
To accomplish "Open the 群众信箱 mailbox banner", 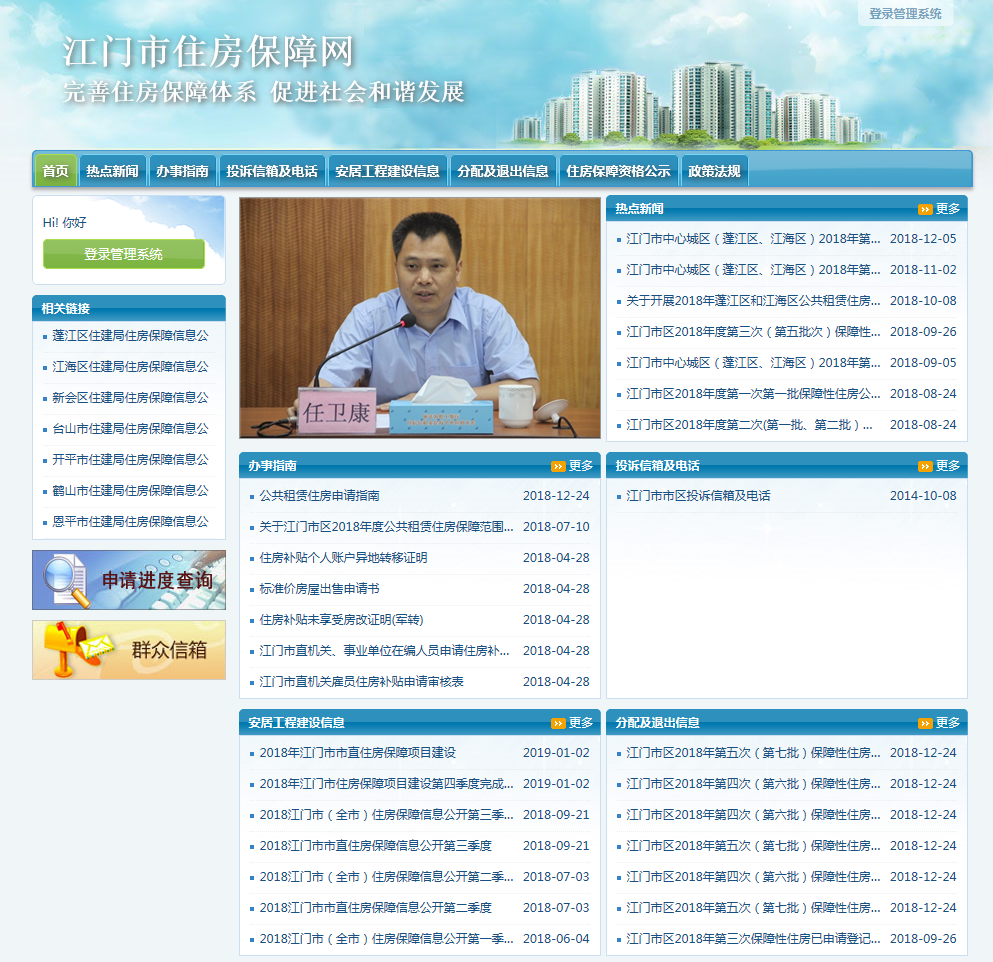I will [129, 650].
